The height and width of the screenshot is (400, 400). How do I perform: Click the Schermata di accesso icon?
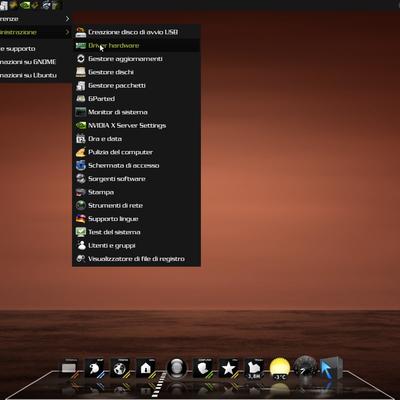pos(81,165)
